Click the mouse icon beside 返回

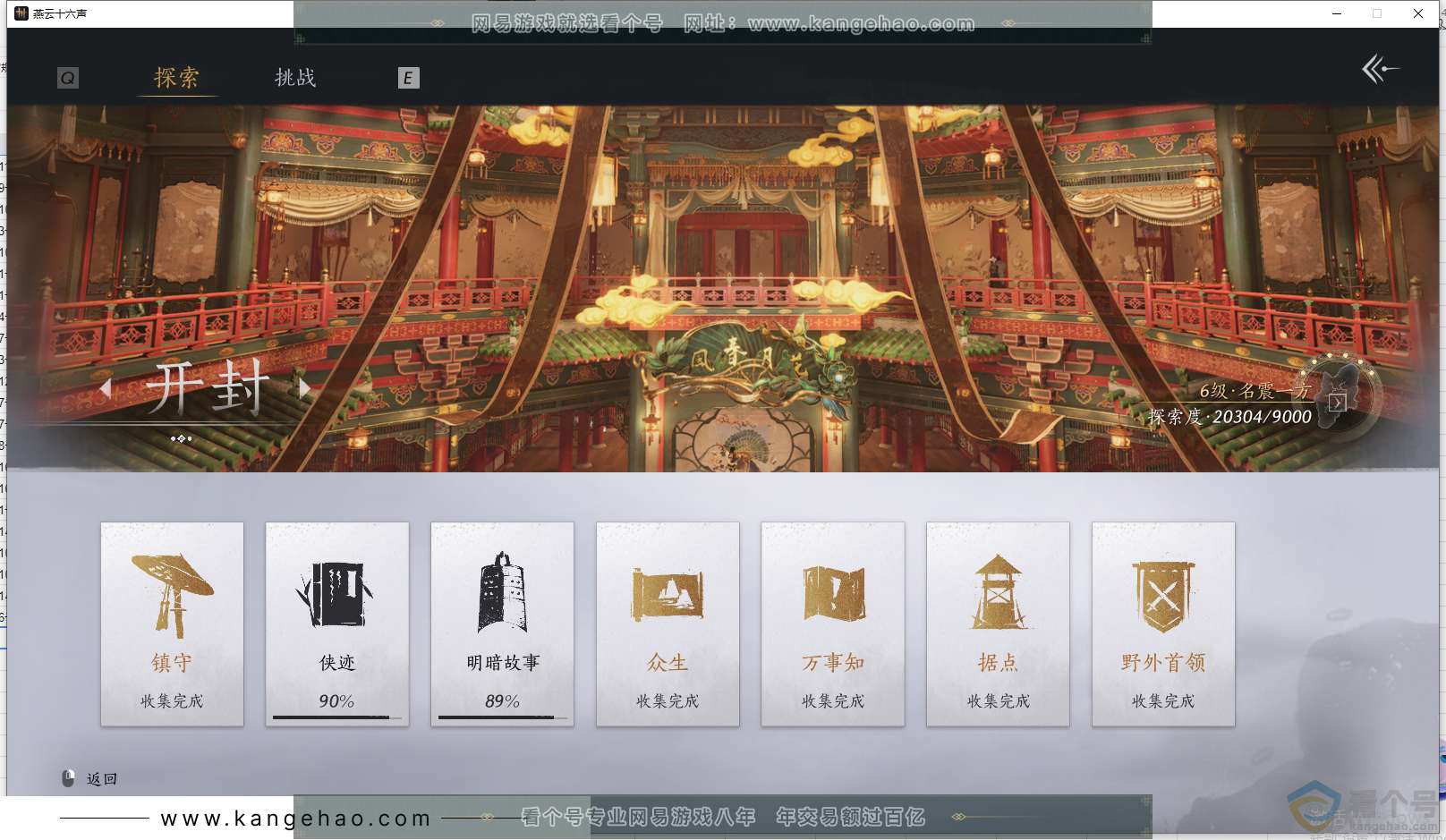pyautogui.click(x=68, y=778)
